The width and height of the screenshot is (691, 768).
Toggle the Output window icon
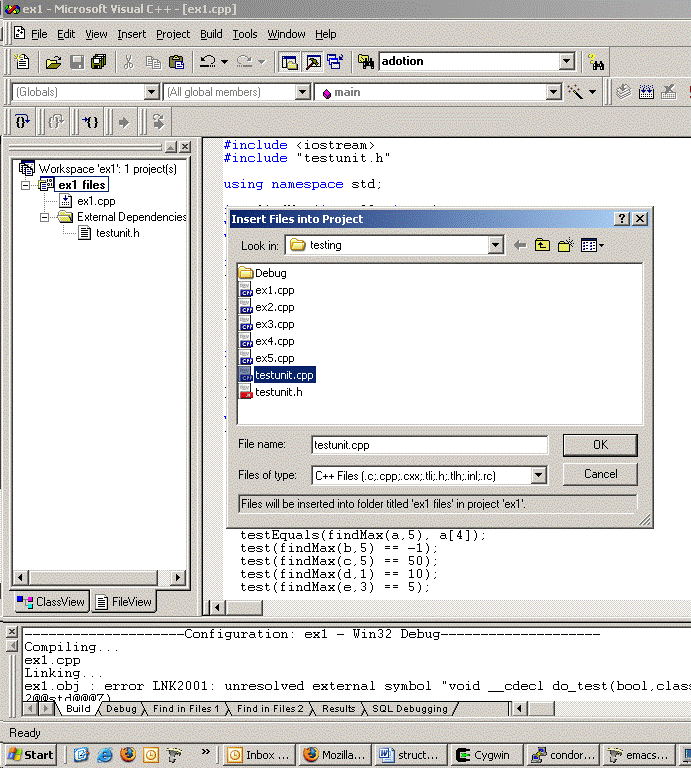(x=313, y=62)
